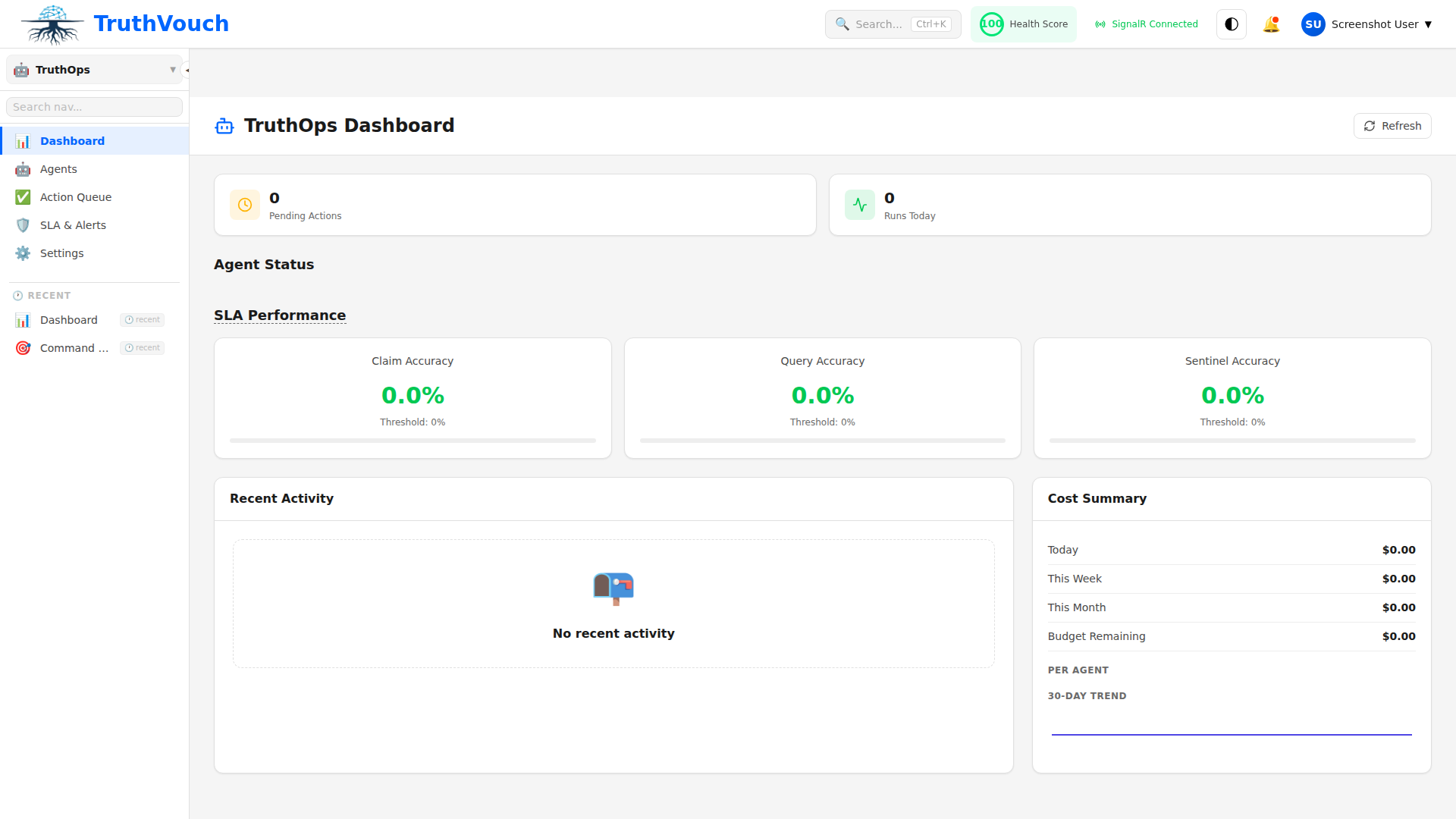Click the Command recent target icon
Screen dimensions: 1456x819
23,347
